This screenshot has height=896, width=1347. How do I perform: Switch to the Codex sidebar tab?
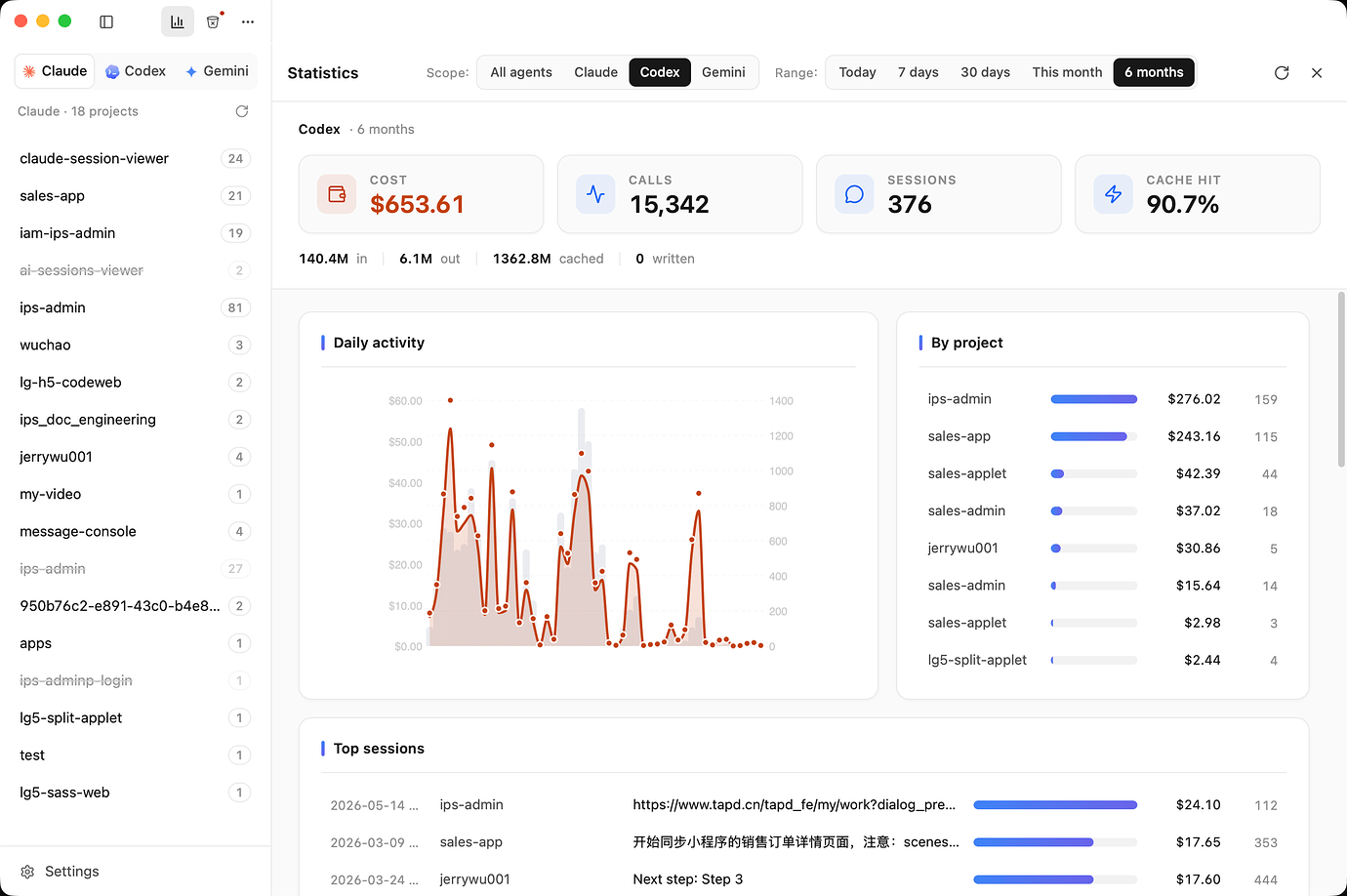(x=136, y=71)
